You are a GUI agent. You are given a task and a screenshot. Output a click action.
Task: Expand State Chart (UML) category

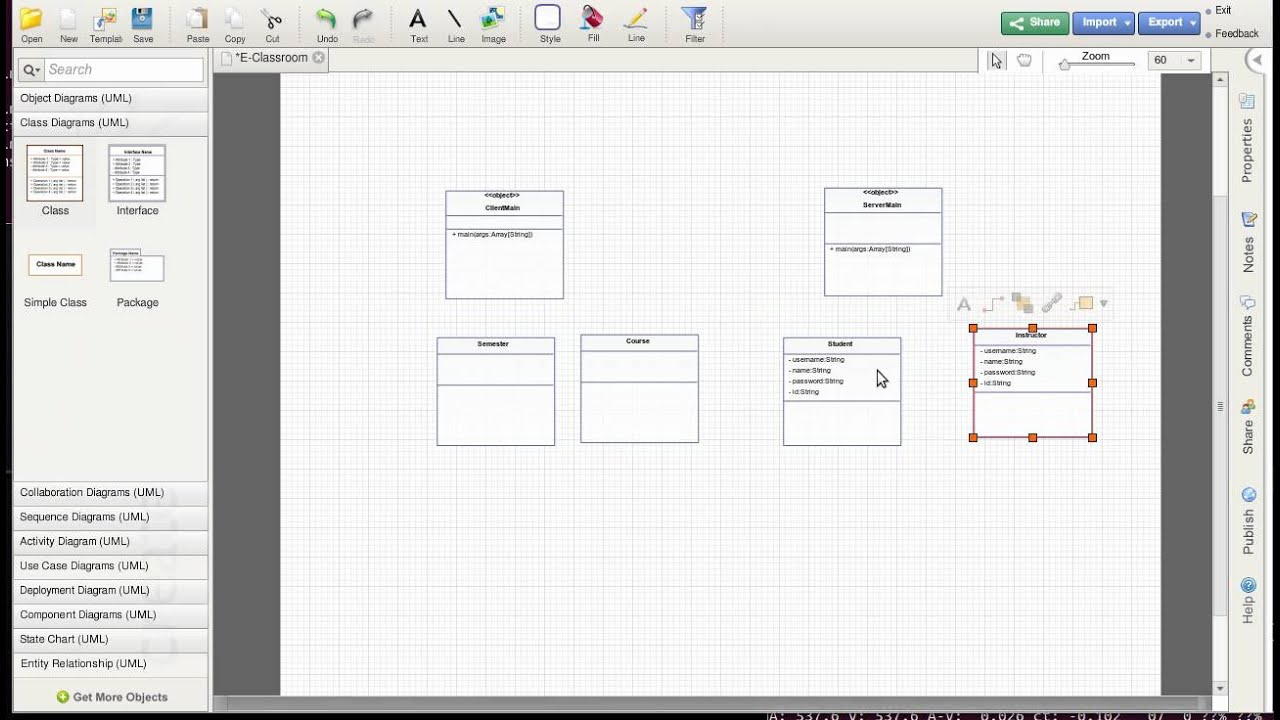click(111, 639)
